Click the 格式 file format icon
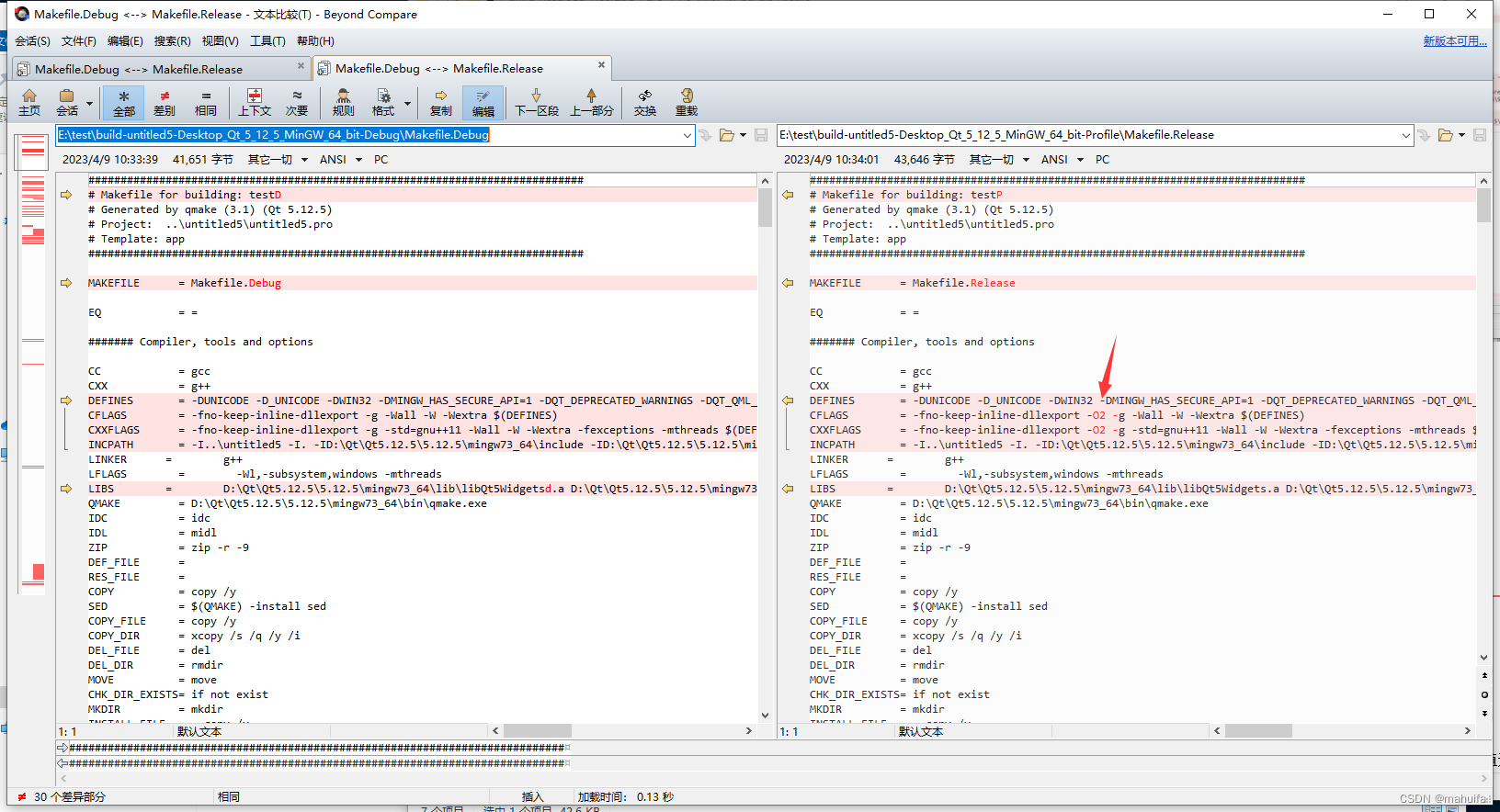Screen dimensions: 1500x812 tap(383, 102)
